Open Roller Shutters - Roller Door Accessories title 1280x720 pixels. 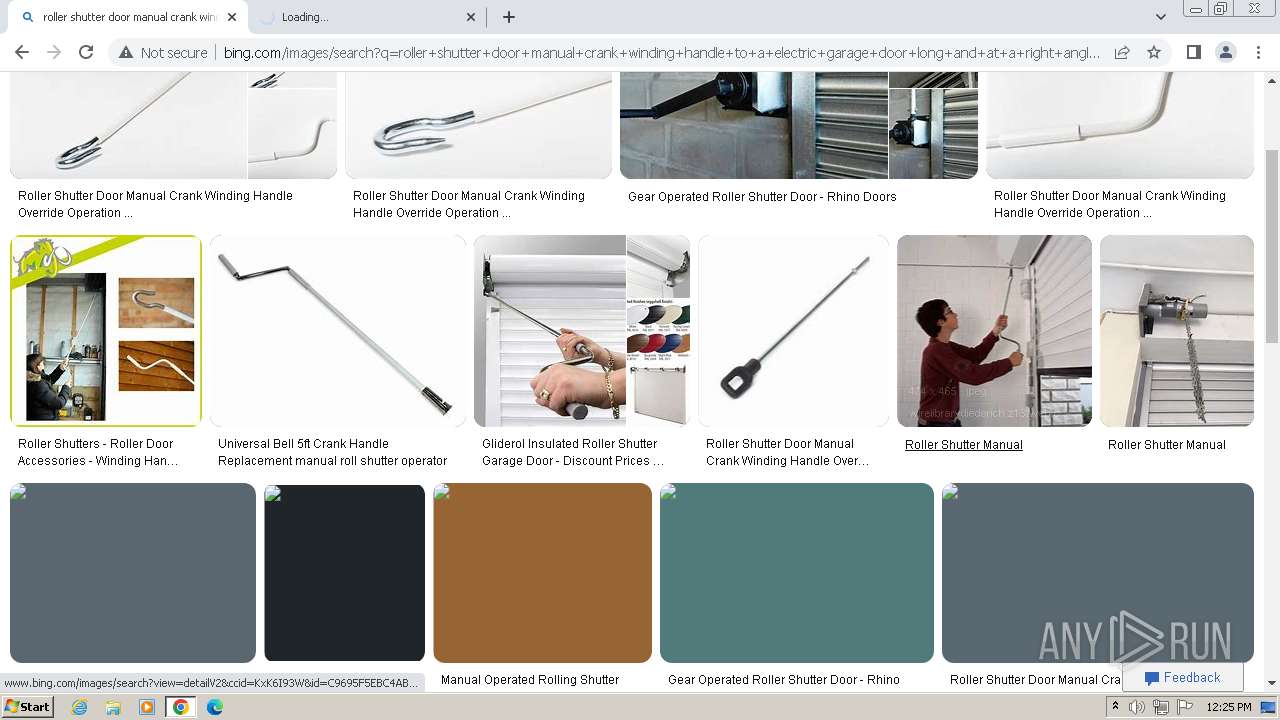click(x=98, y=452)
